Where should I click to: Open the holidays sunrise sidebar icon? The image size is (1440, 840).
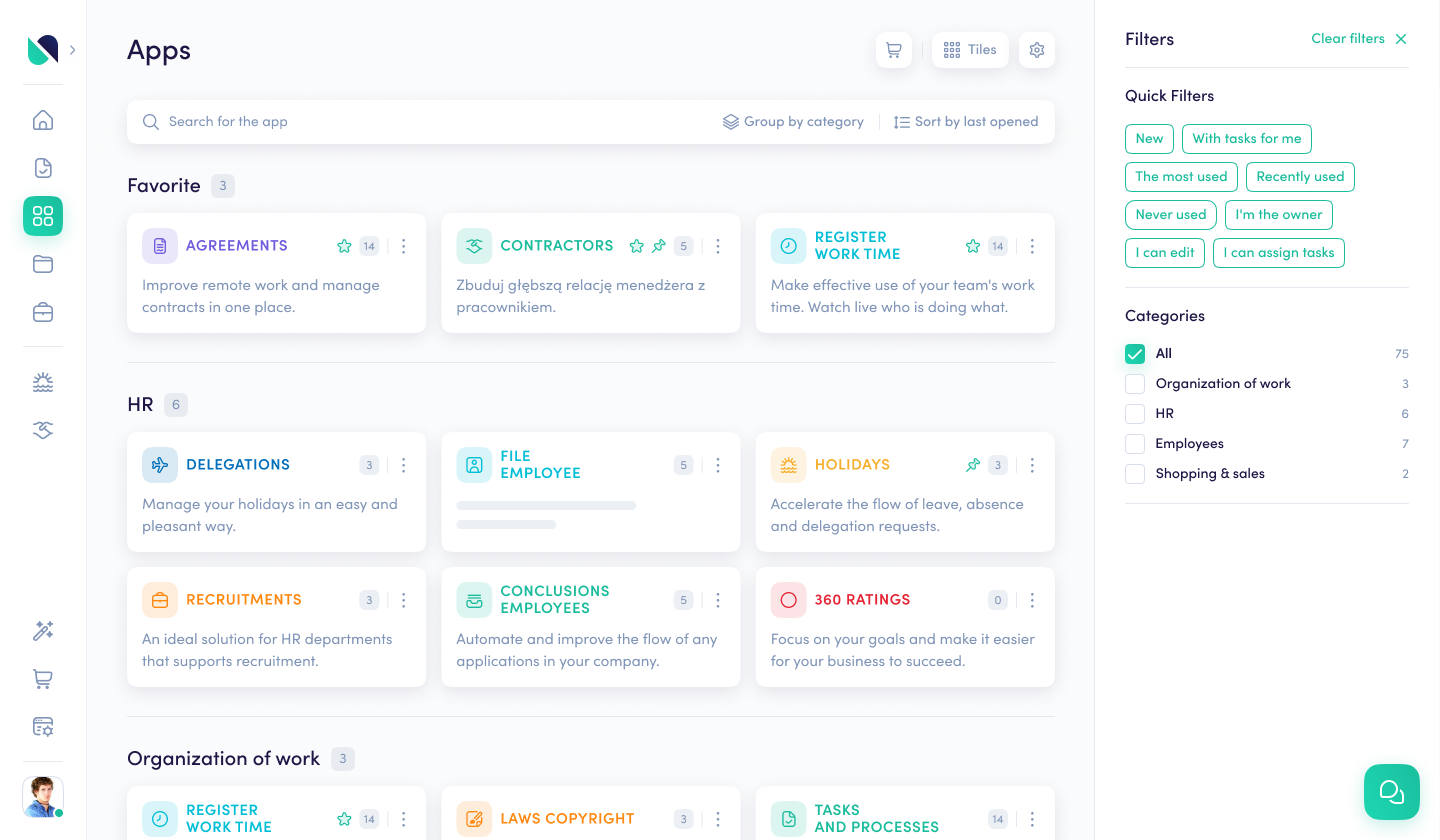point(43,382)
